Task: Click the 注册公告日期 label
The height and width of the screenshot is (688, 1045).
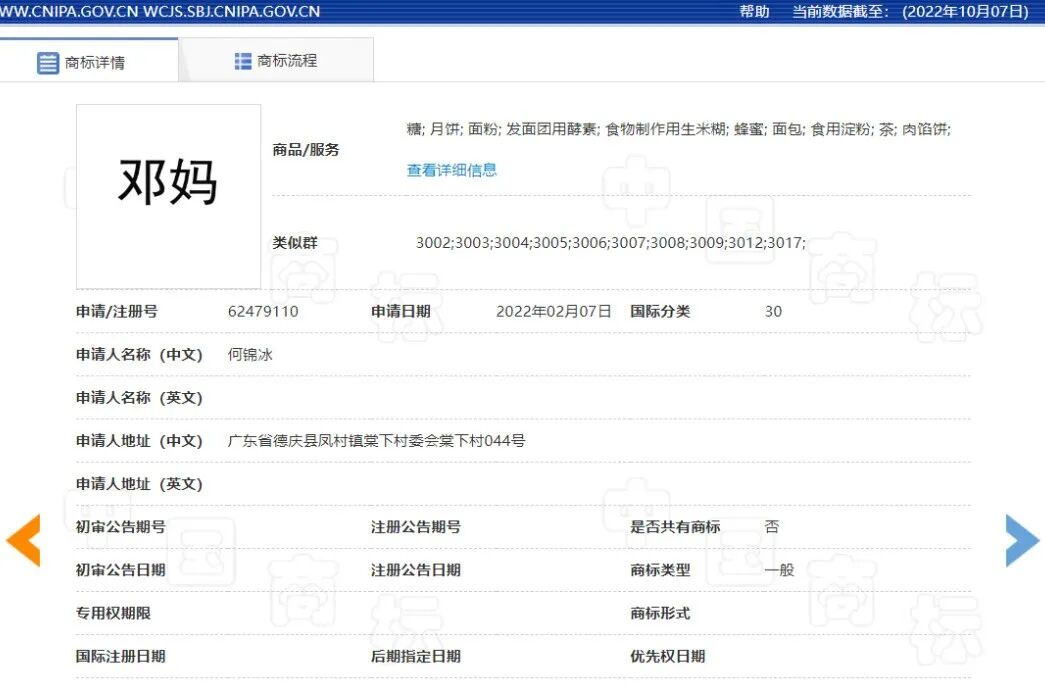Action: [x=416, y=570]
